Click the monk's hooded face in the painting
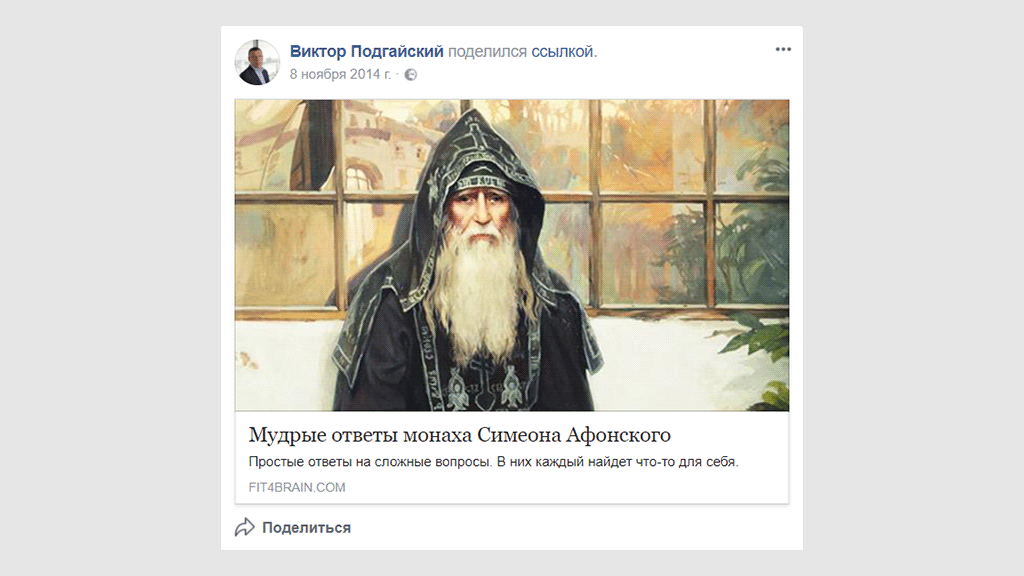Viewport: 1024px width, 576px height. (480, 209)
